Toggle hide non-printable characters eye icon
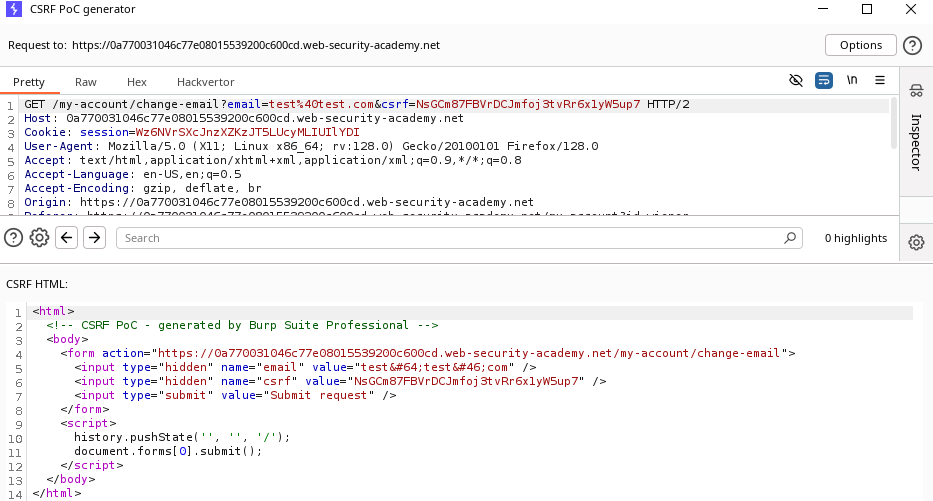Screen dimensions: 933x501 click(796, 80)
